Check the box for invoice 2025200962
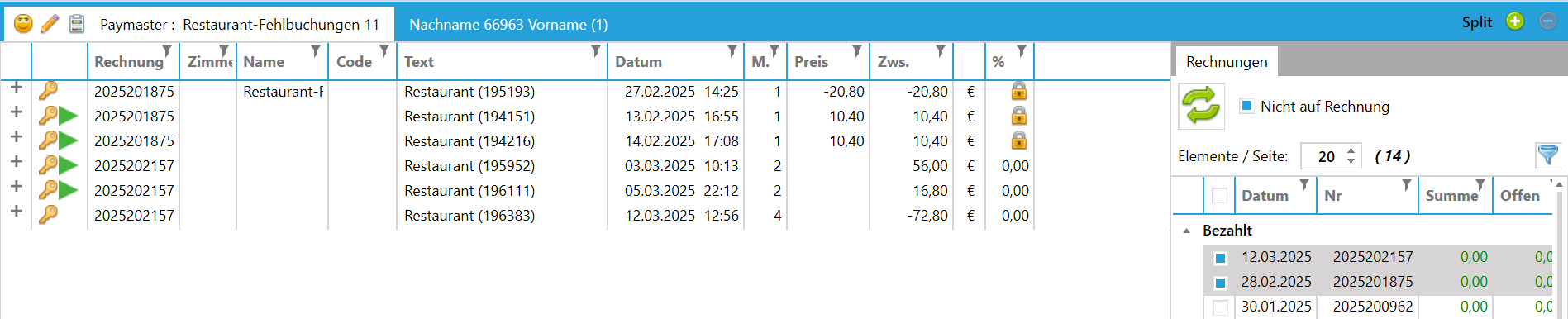 1220,307
